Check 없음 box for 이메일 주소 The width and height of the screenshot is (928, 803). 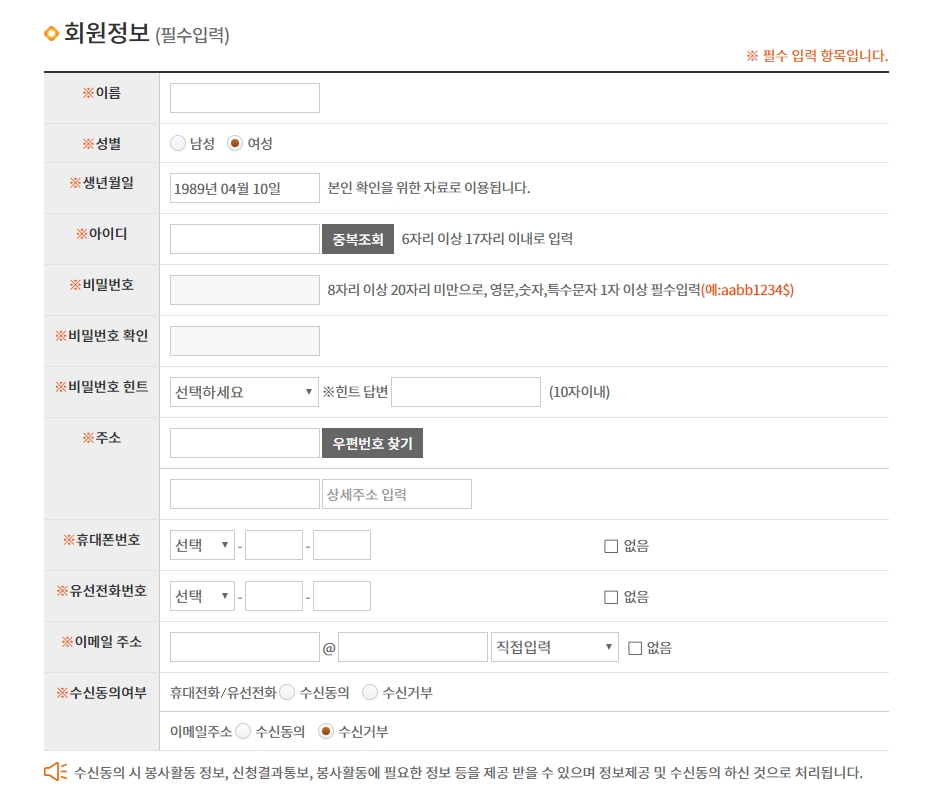click(634, 648)
